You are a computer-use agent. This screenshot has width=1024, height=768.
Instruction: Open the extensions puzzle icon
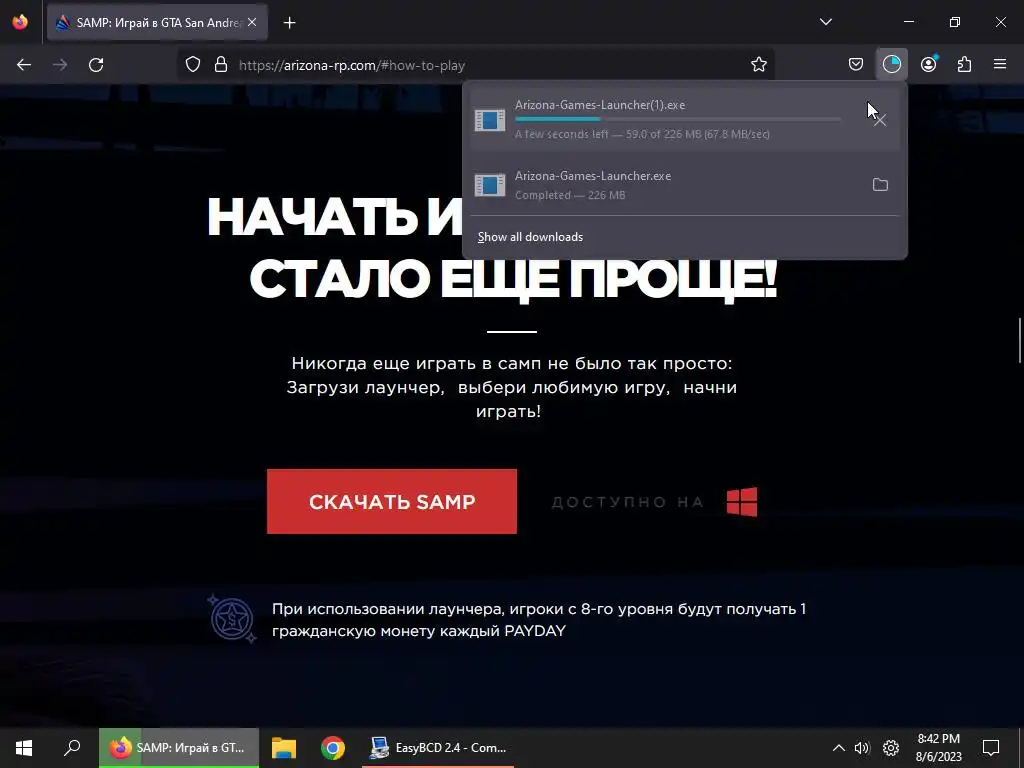click(964, 65)
